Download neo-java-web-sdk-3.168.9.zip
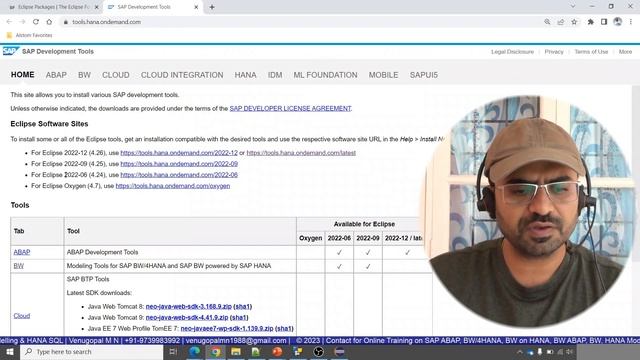640x360 pixels. tap(189, 307)
